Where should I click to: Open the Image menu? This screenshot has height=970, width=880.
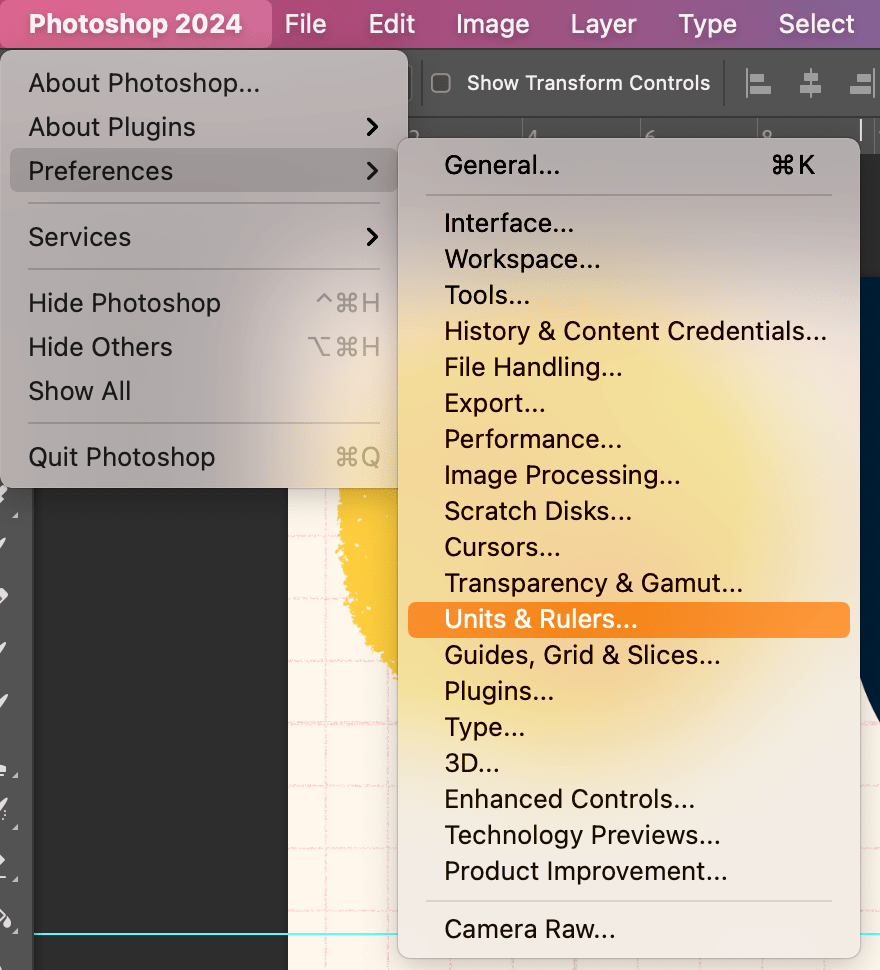[x=492, y=23]
